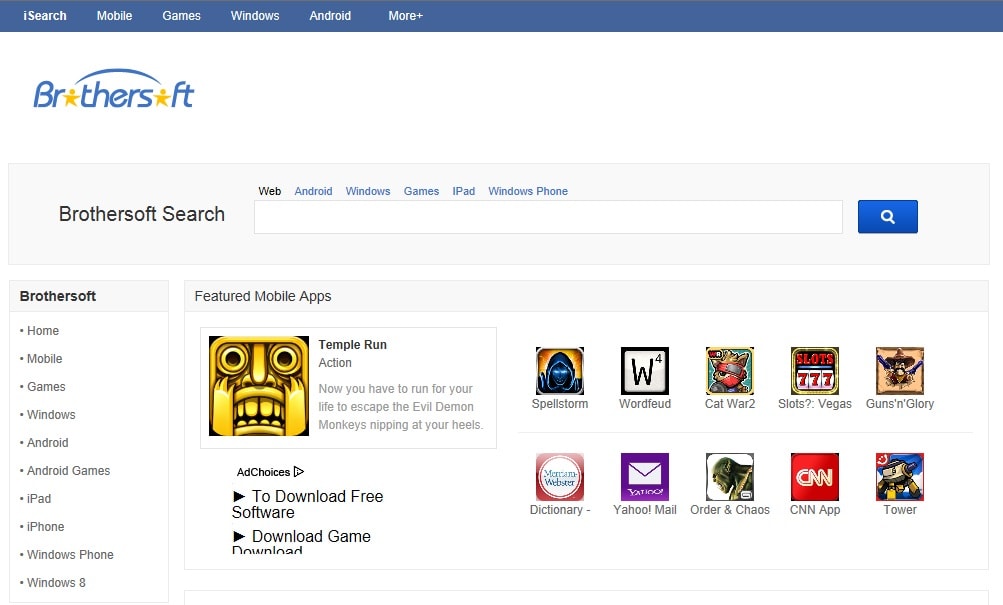Click the Featured Mobile Apps heading
1003x605 pixels.
(x=263, y=296)
